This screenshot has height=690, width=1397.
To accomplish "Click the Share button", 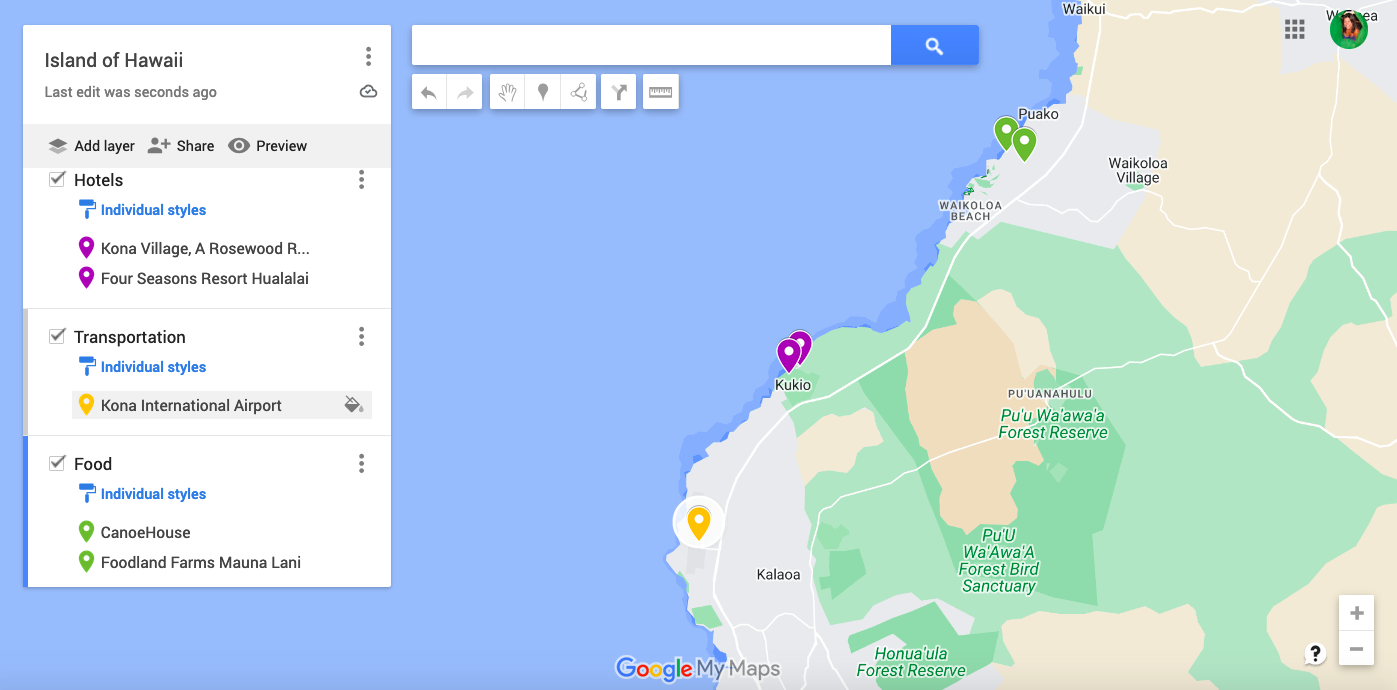I will (181, 145).
